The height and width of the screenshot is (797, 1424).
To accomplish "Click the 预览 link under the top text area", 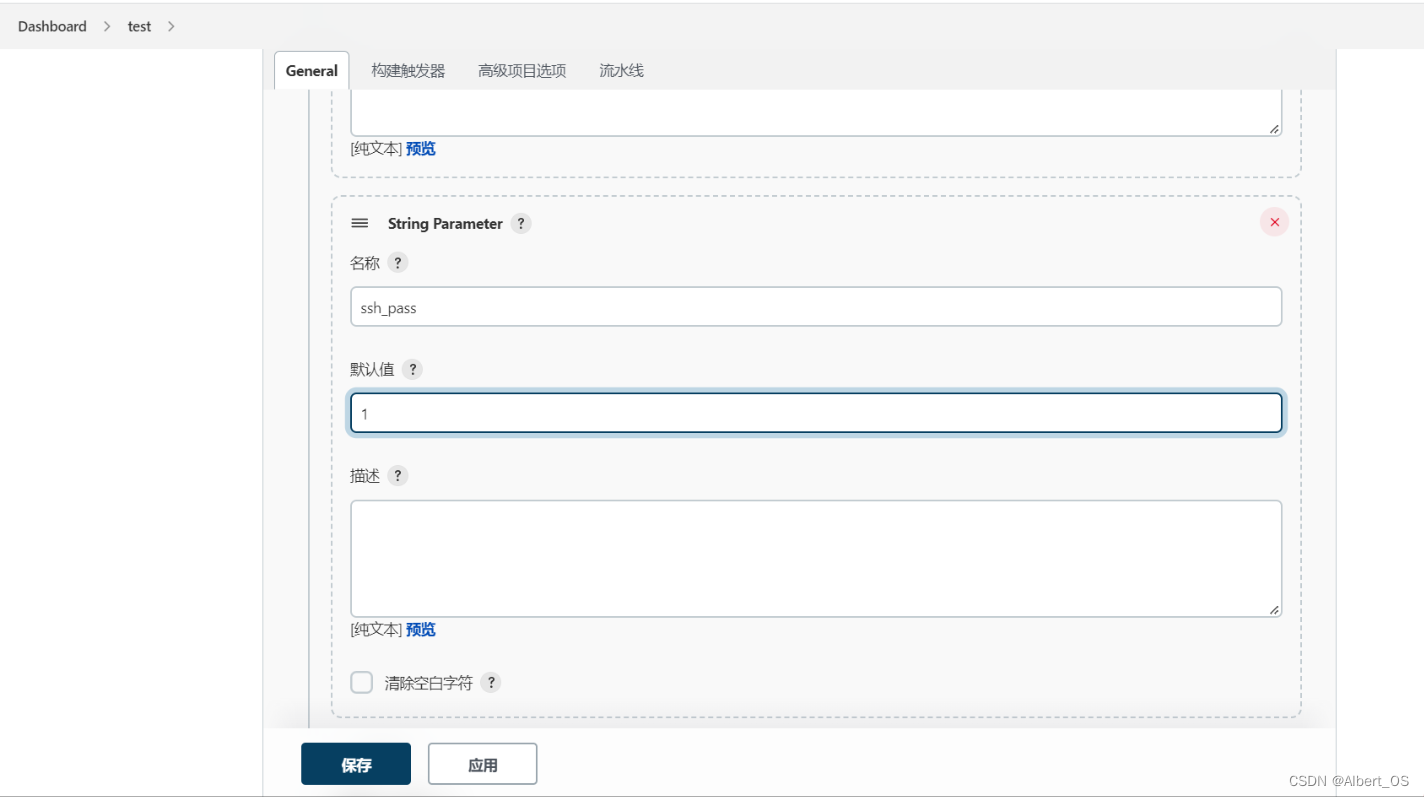I will tap(421, 149).
